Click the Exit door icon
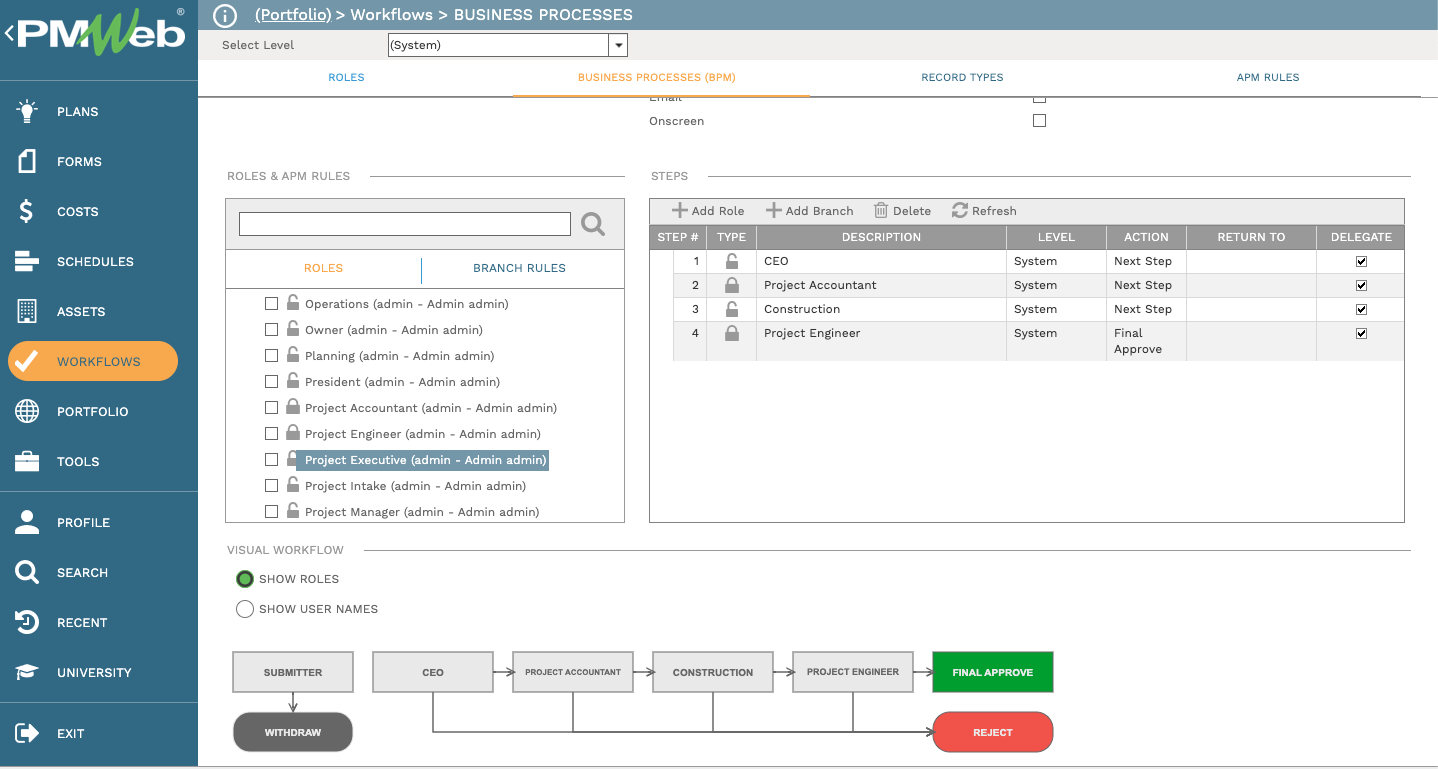Screen dimensions: 1438x769 pyautogui.click(x=27, y=733)
